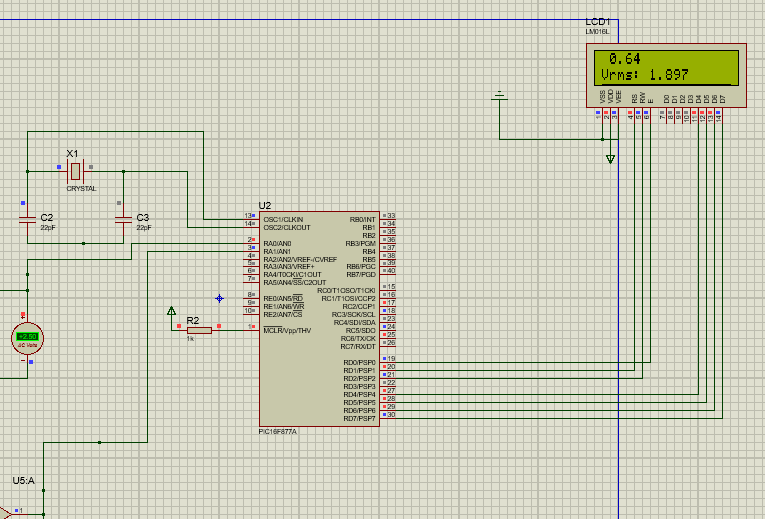Screen dimensions: 765x519
Task: Click the RD0/PSP0 pin label
Action: [359, 363]
